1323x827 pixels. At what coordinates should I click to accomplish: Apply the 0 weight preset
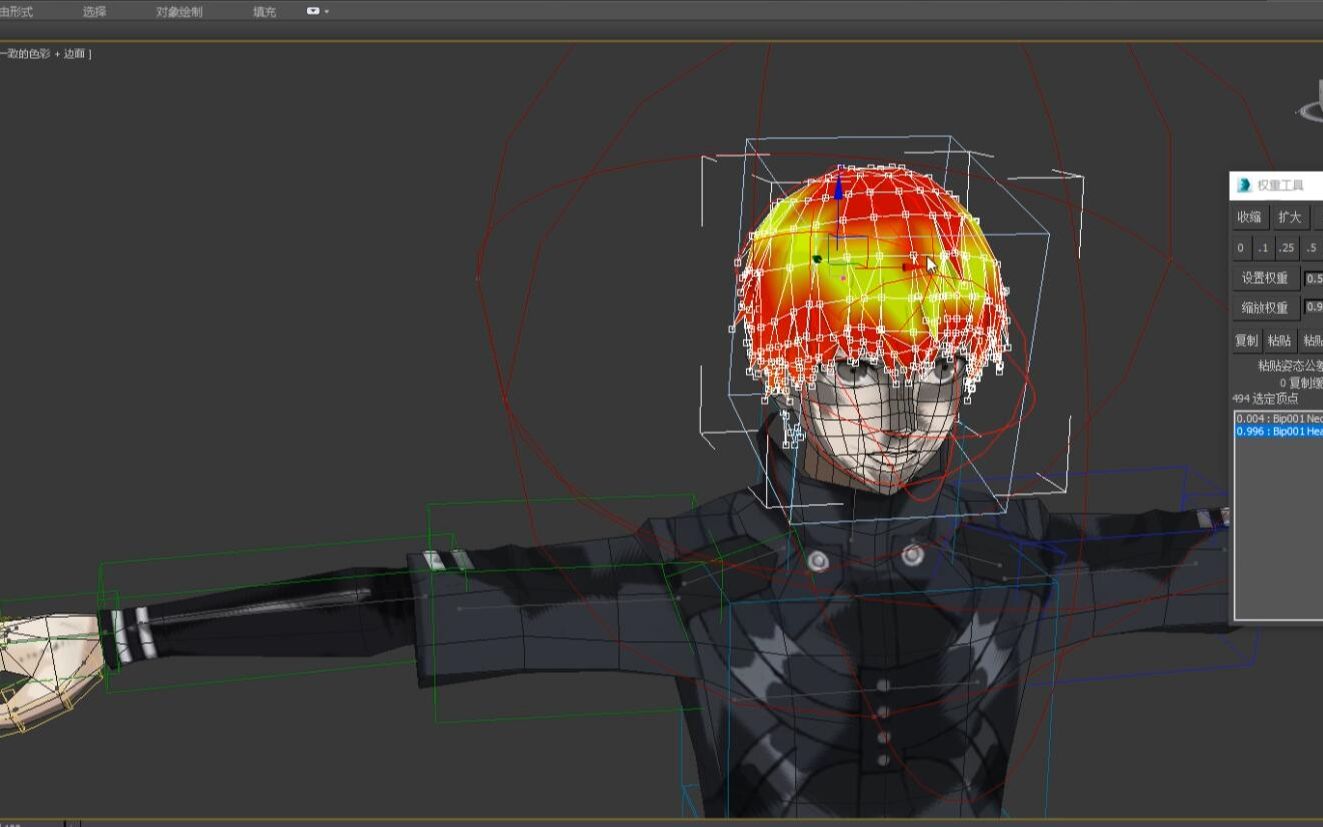(x=1239, y=247)
